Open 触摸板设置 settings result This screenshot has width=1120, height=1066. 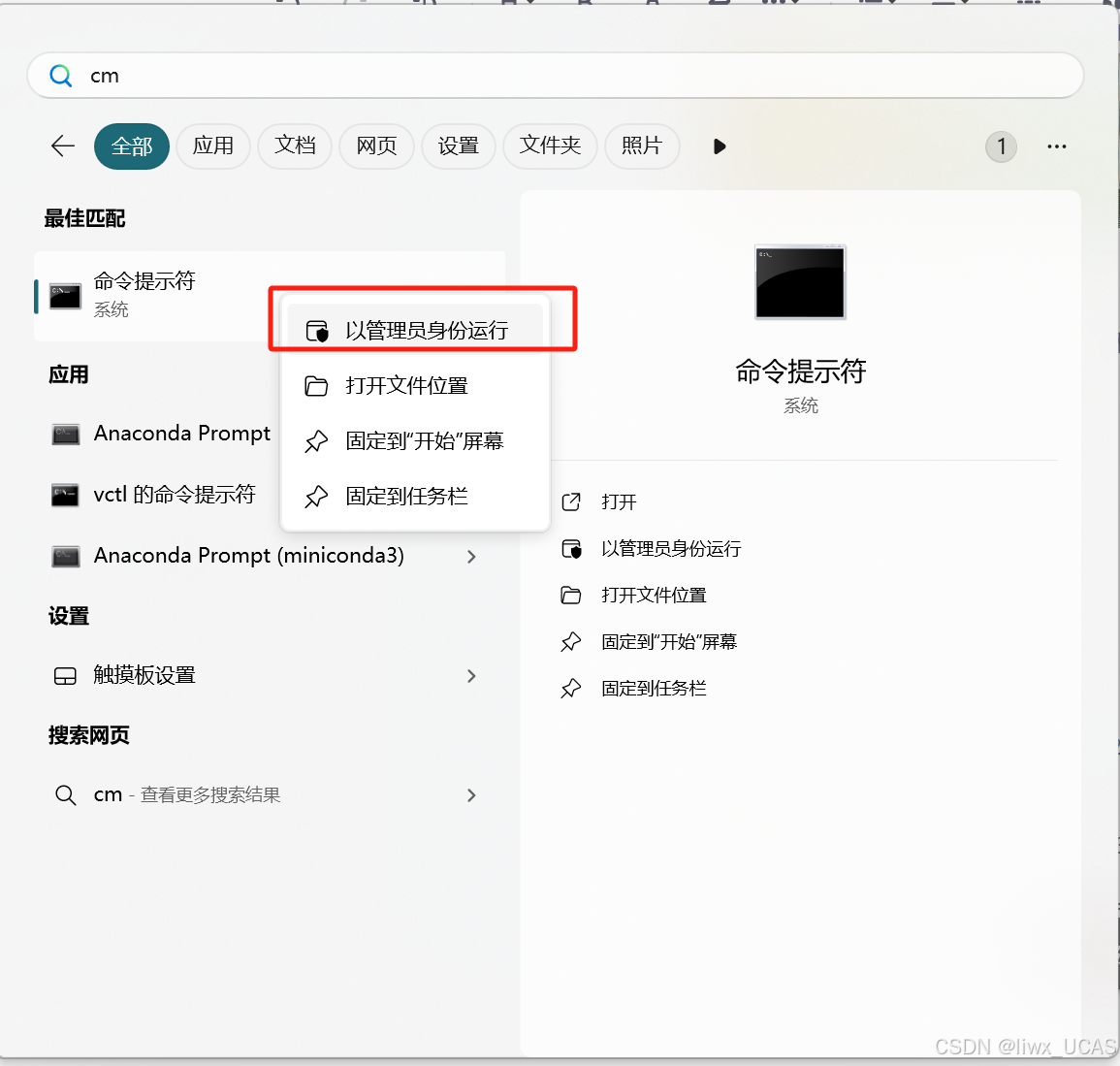tap(270, 675)
